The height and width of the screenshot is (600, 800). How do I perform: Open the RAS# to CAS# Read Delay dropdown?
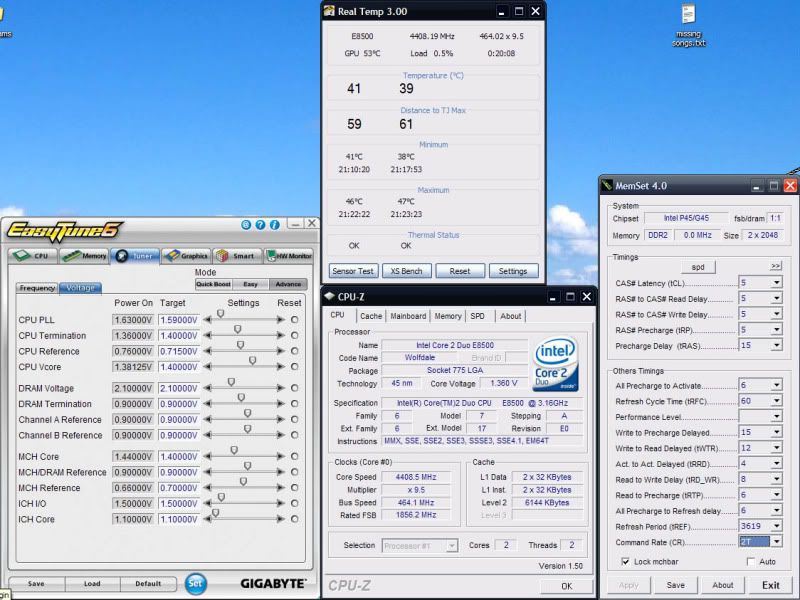tap(776, 298)
